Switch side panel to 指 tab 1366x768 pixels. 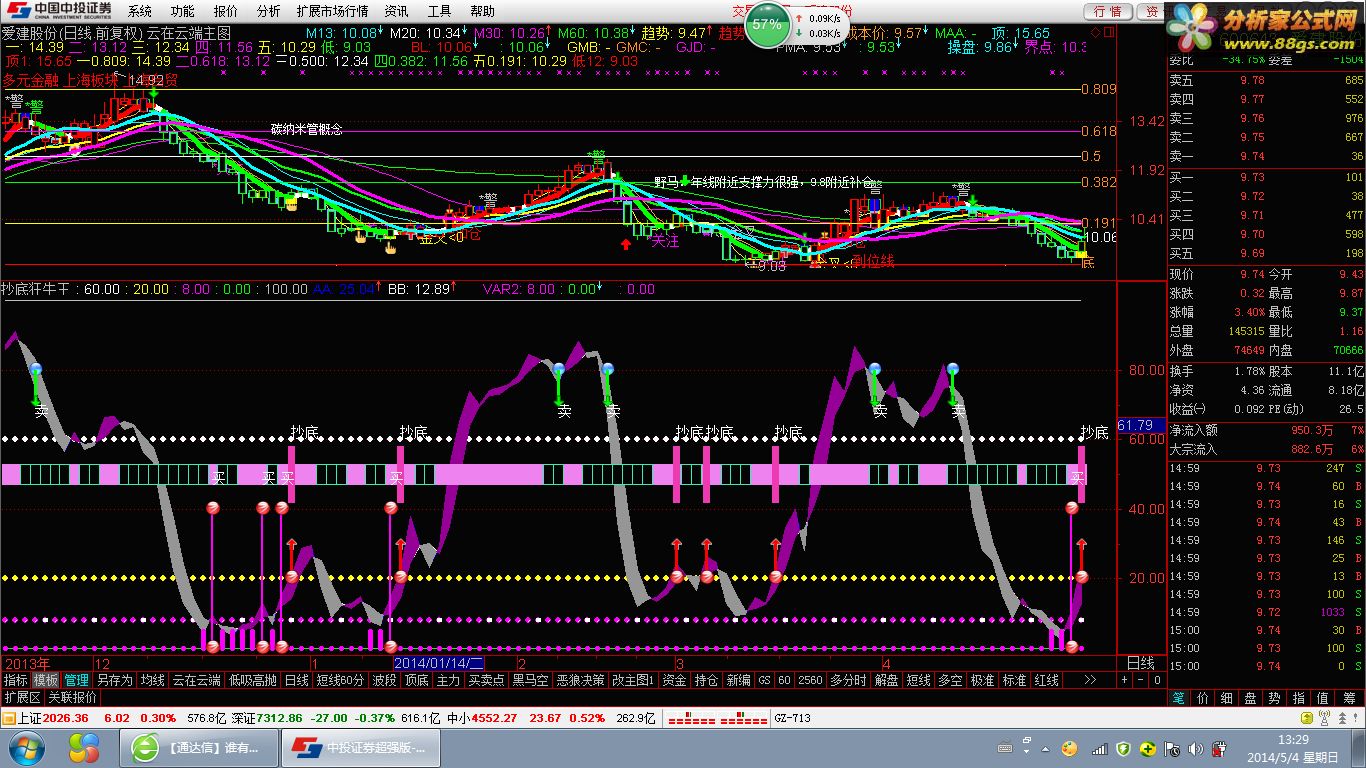coord(1299,698)
